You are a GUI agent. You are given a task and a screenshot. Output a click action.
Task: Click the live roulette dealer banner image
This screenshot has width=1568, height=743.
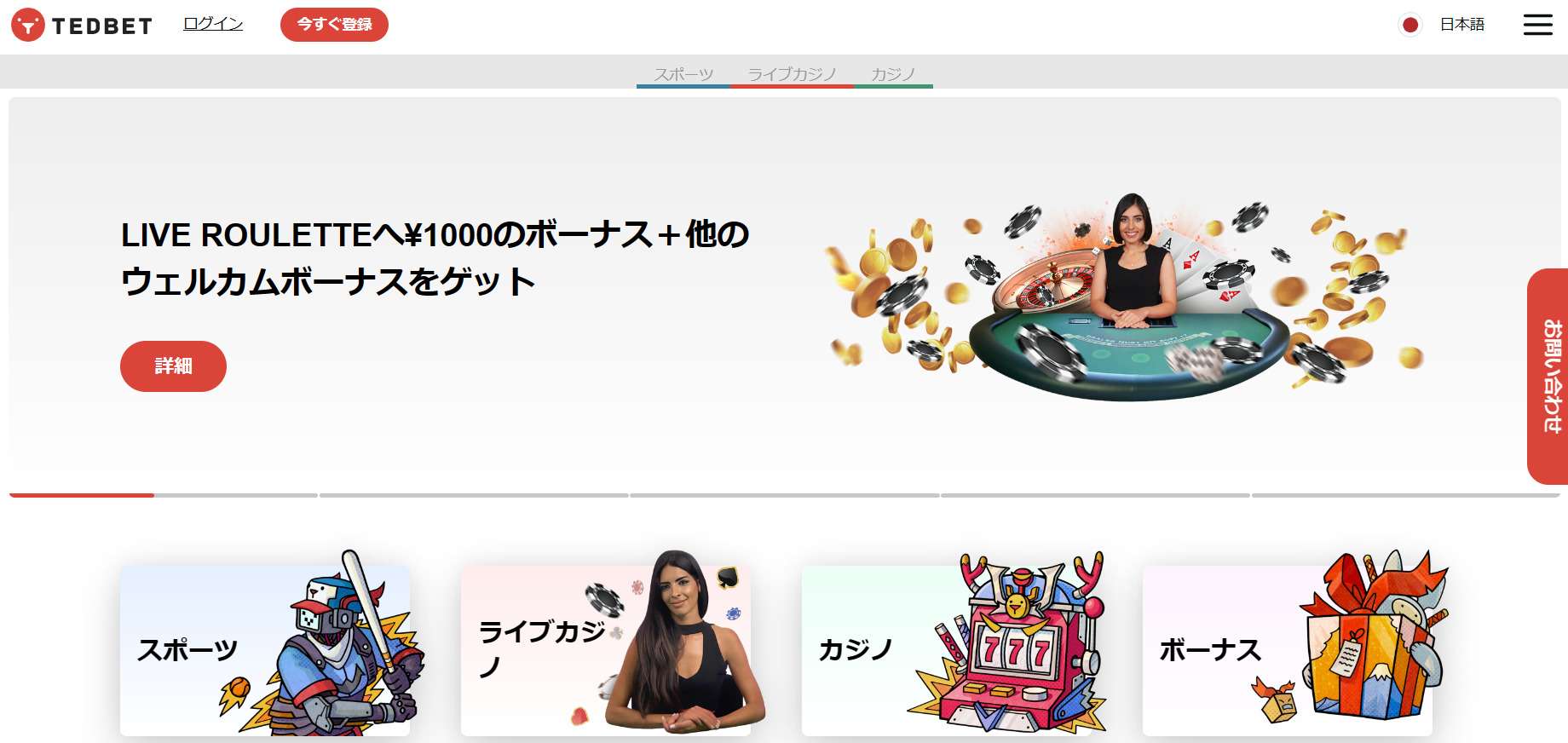1123,298
